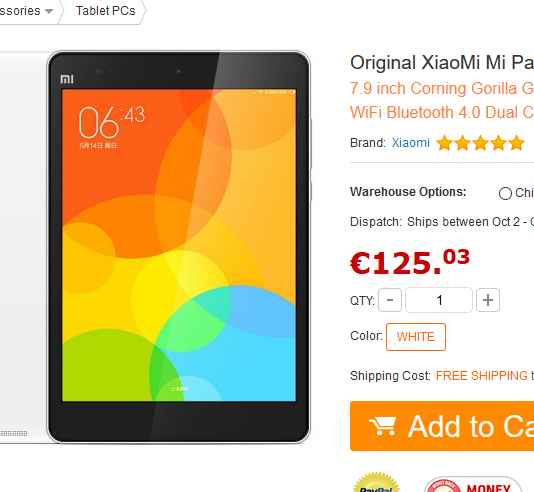The height and width of the screenshot is (492, 534).
Task: Expand the accessories breadcrumb dropdown arrow
Action: (49, 11)
